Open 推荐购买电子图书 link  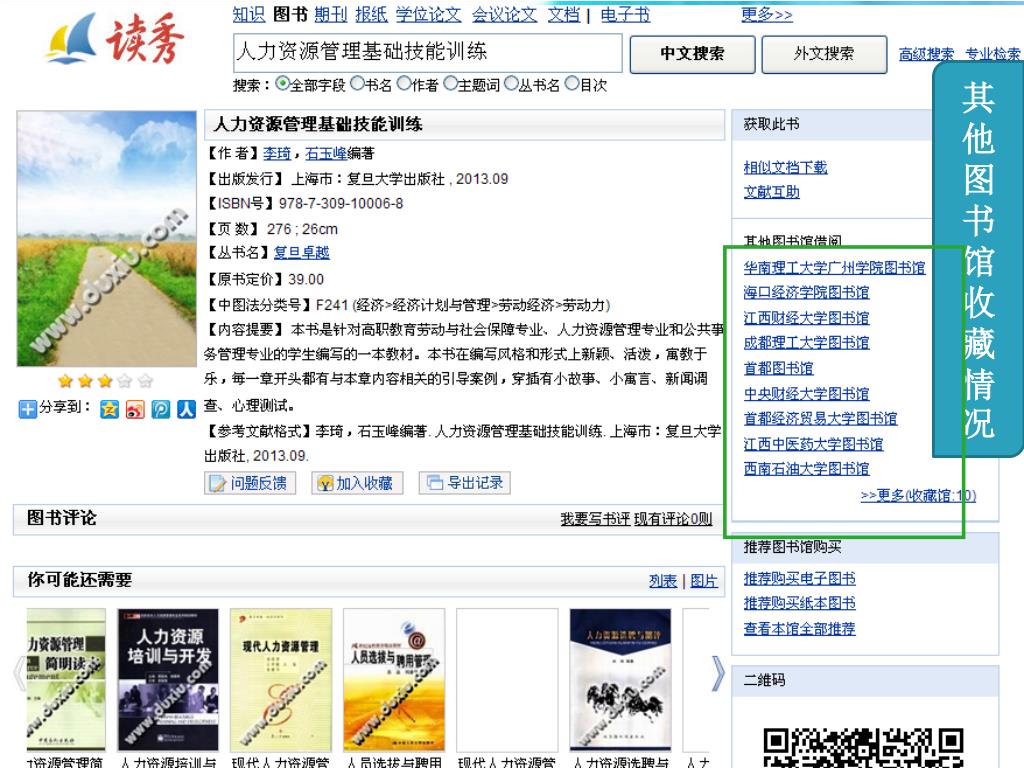pos(799,579)
